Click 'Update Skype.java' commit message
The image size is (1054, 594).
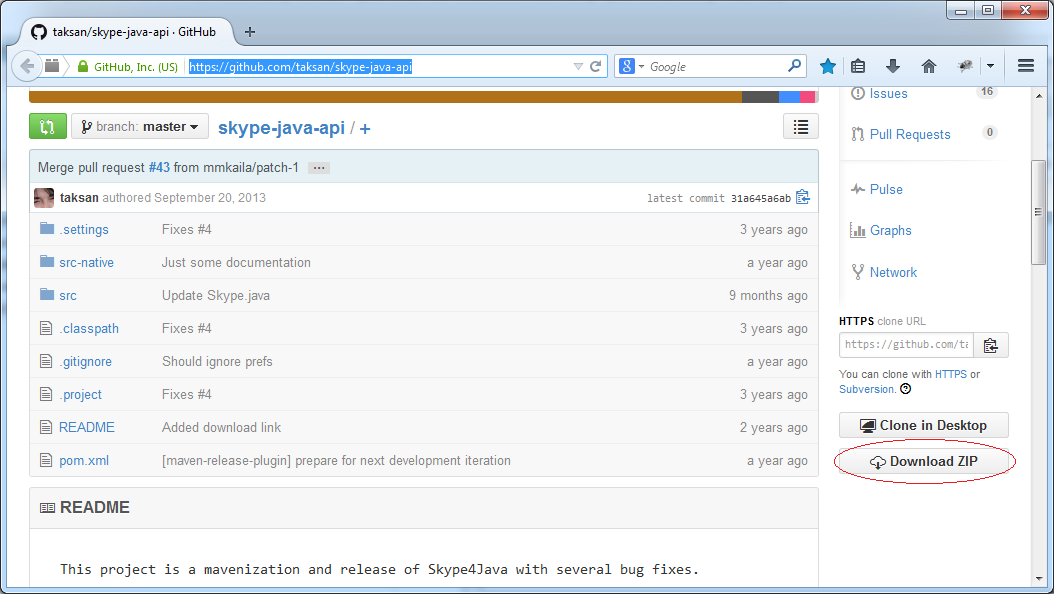tap(216, 296)
